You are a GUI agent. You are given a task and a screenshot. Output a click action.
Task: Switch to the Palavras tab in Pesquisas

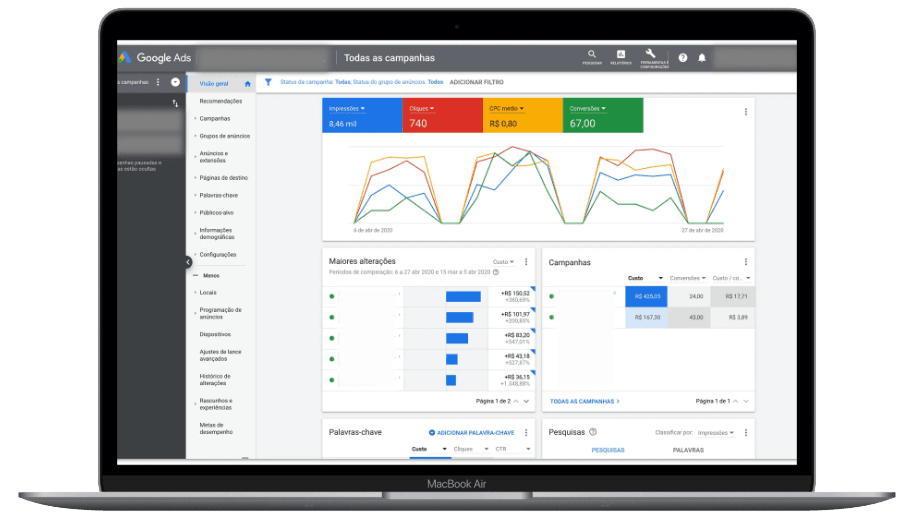[687, 450]
